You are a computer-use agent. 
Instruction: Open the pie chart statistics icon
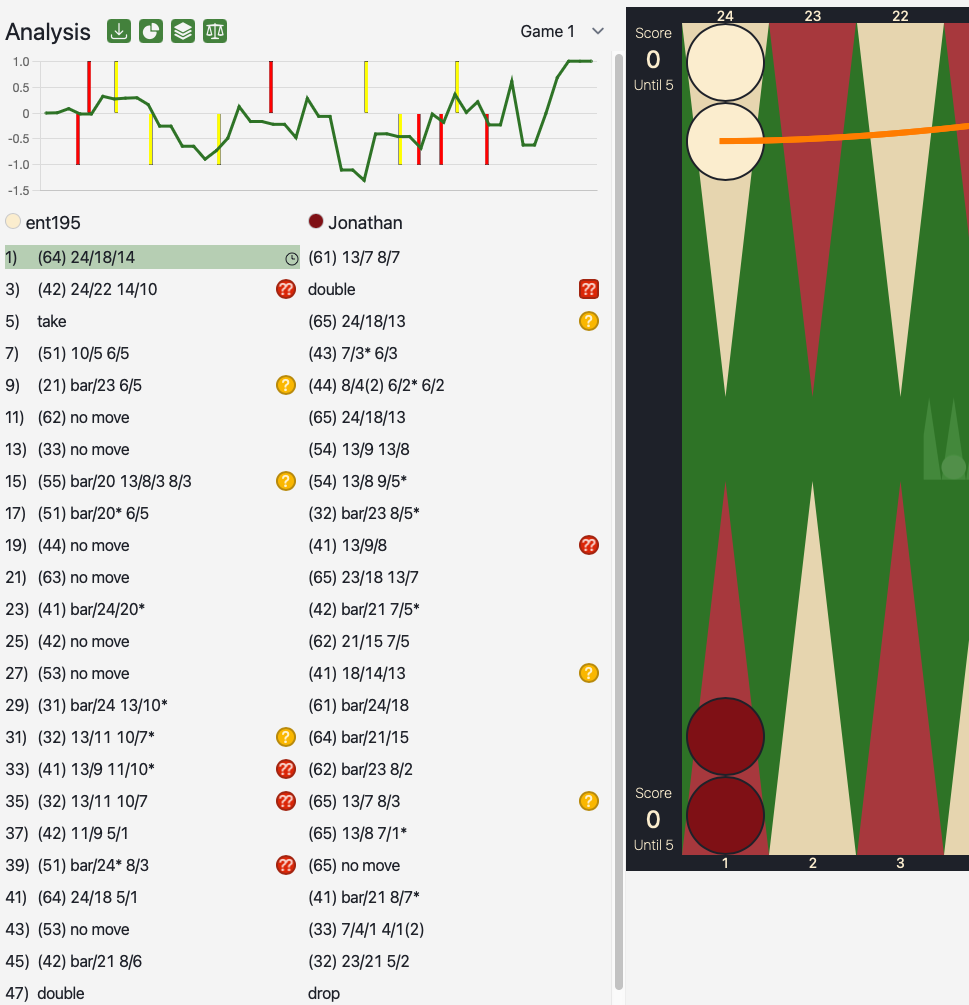pos(151,31)
